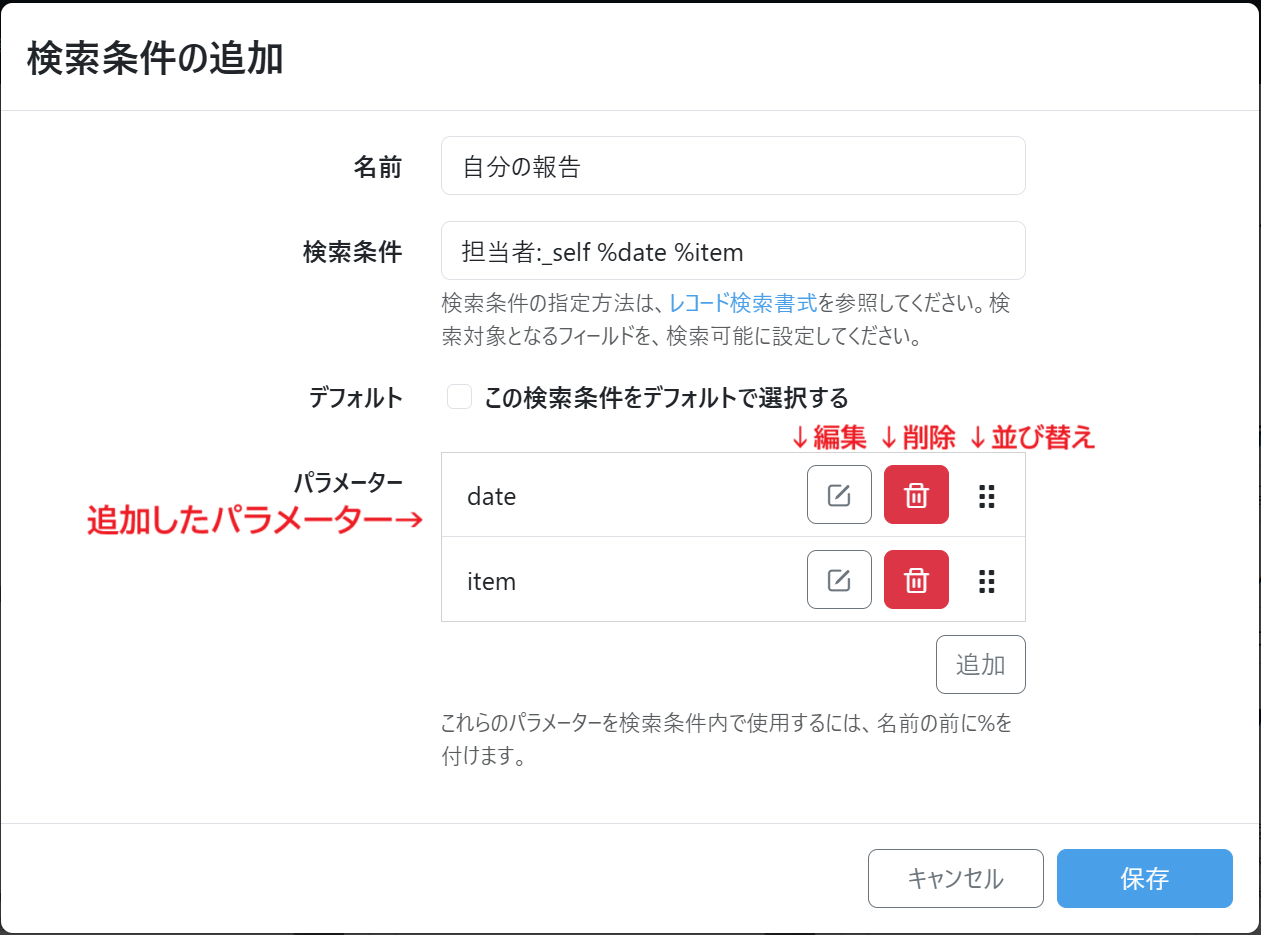Delete the date parameter
This screenshot has height=935, width=1261.
pos(916,495)
